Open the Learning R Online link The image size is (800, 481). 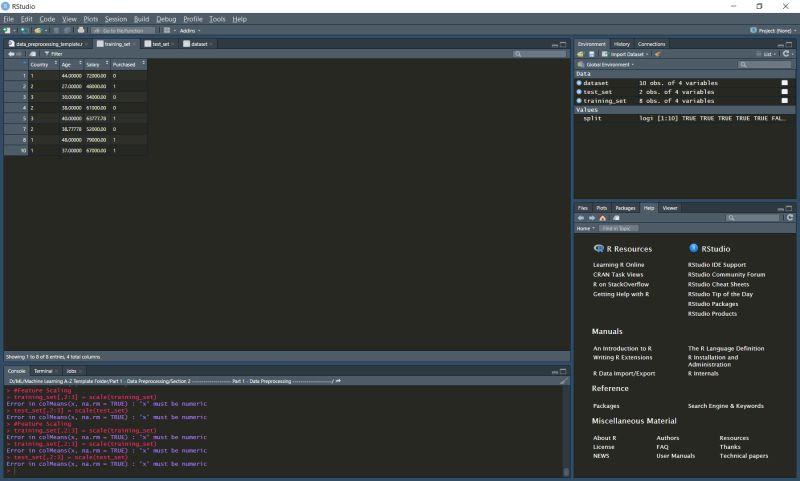618,265
